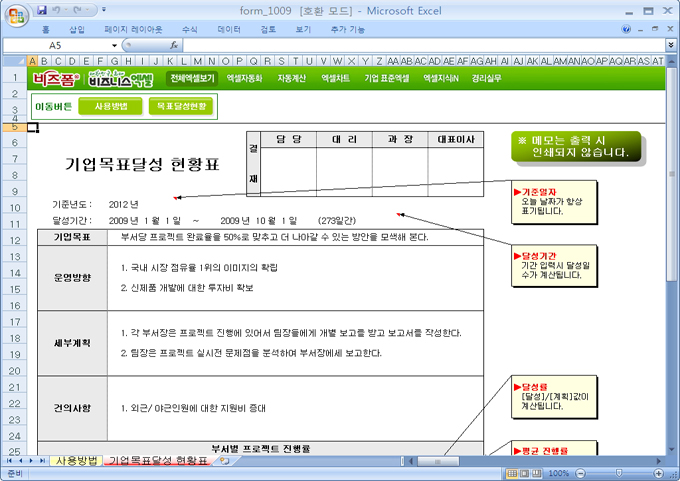680x481 pixels.
Task: Click the vertical scrollbar down arrow
Action: point(671,449)
